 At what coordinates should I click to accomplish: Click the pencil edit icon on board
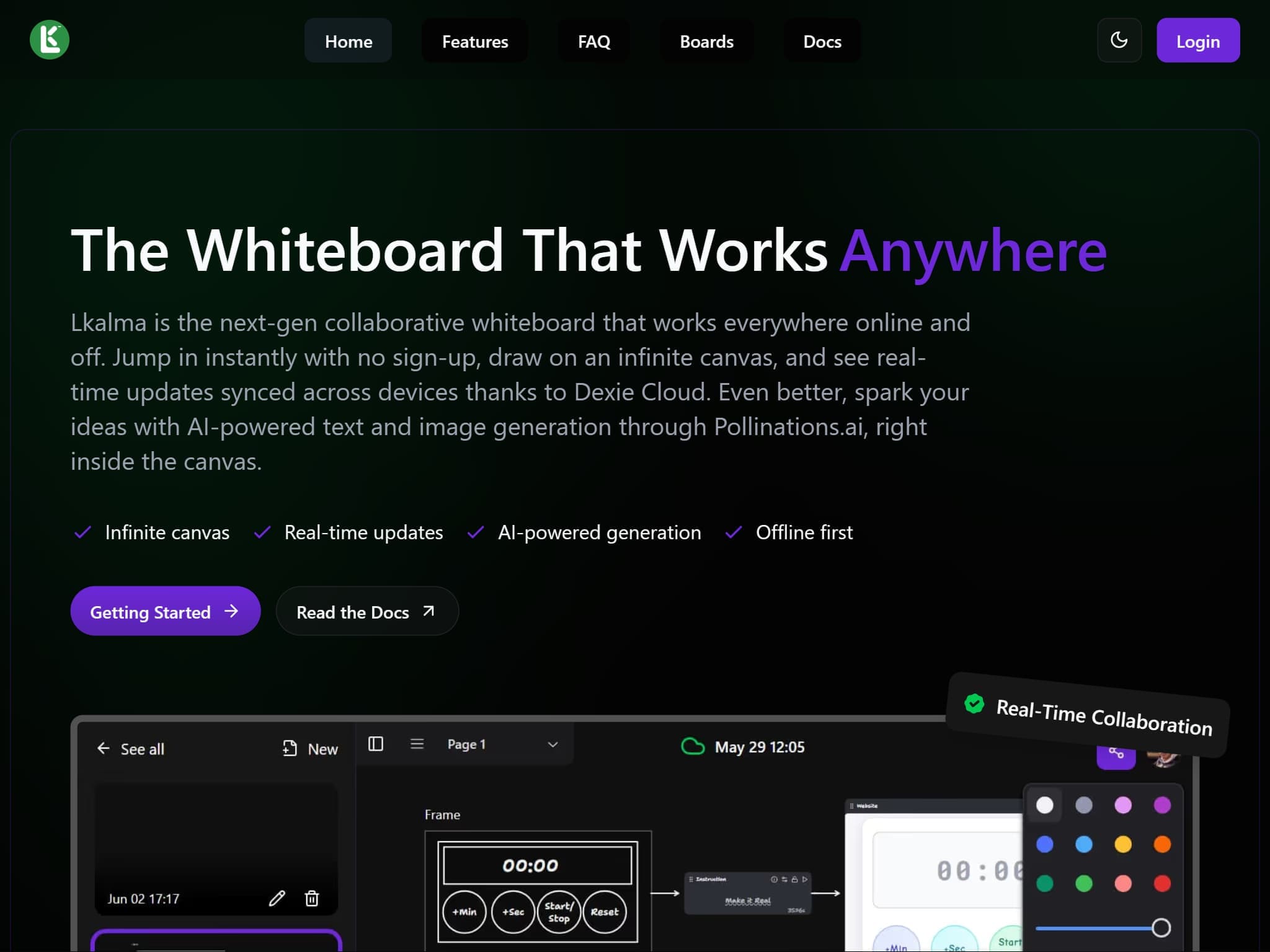(x=277, y=898)
